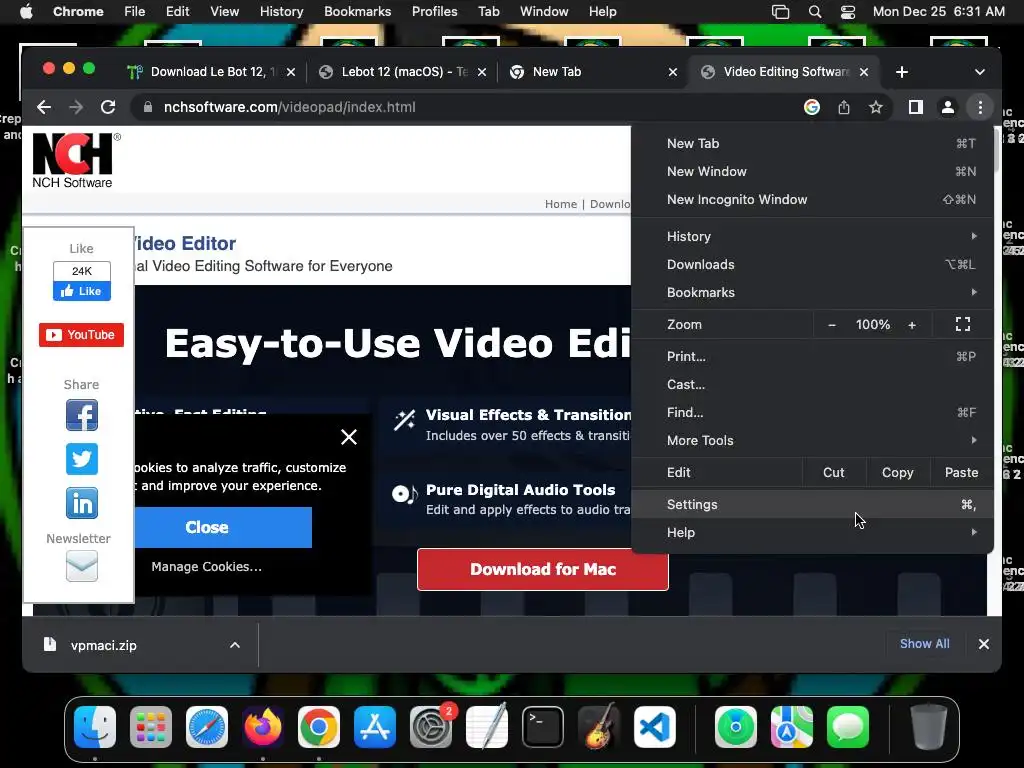The height and width of the screenshot is (768, 1024).
Task: Click the Facebook share icon
Action: point(82,415)
